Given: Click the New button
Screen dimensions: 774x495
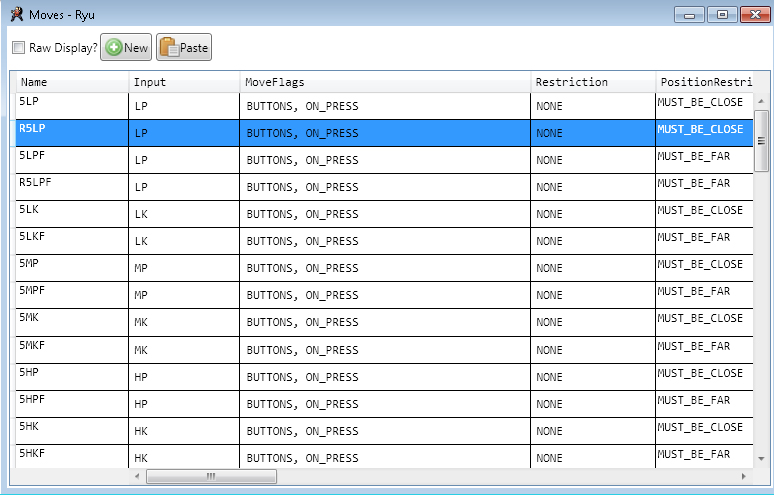Looking at the screenshot, I should (126, 47).
